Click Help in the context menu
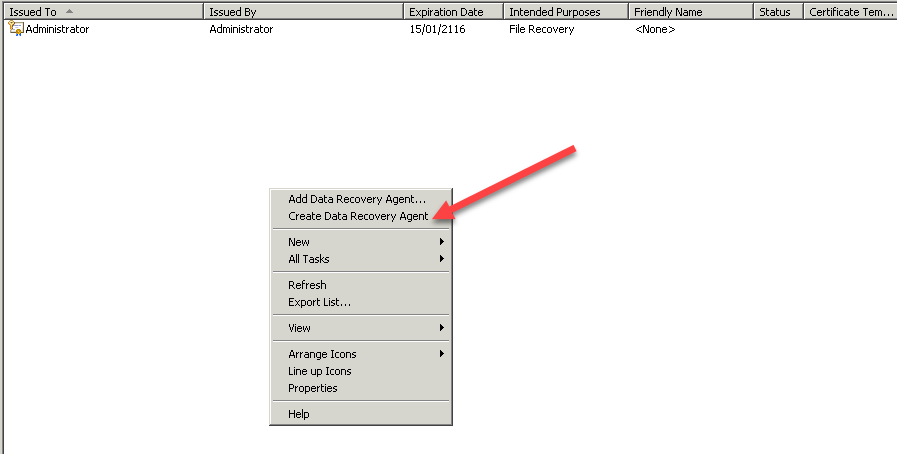This screenshot has width=897, height=454. 298,414
